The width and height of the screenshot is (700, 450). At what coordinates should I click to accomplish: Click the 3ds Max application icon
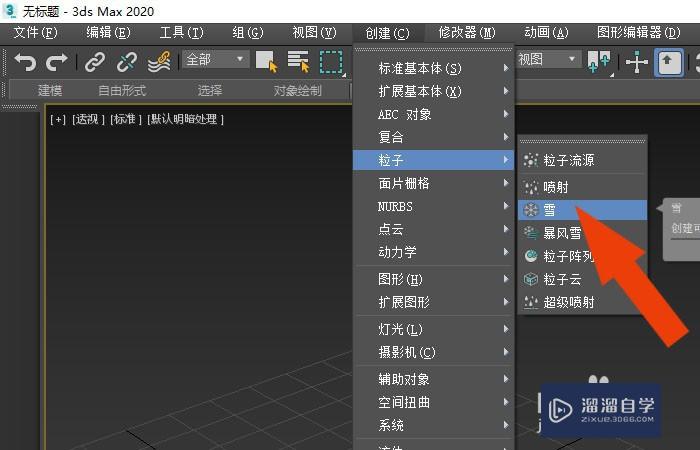(9, 11)
